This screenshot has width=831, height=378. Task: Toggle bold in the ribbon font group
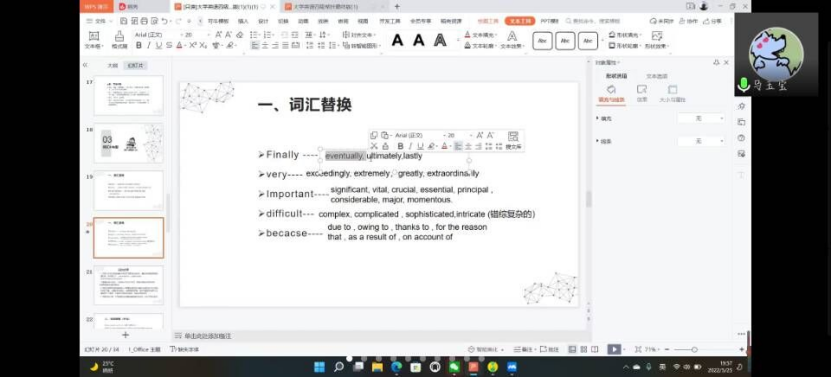tap(139, 46)
